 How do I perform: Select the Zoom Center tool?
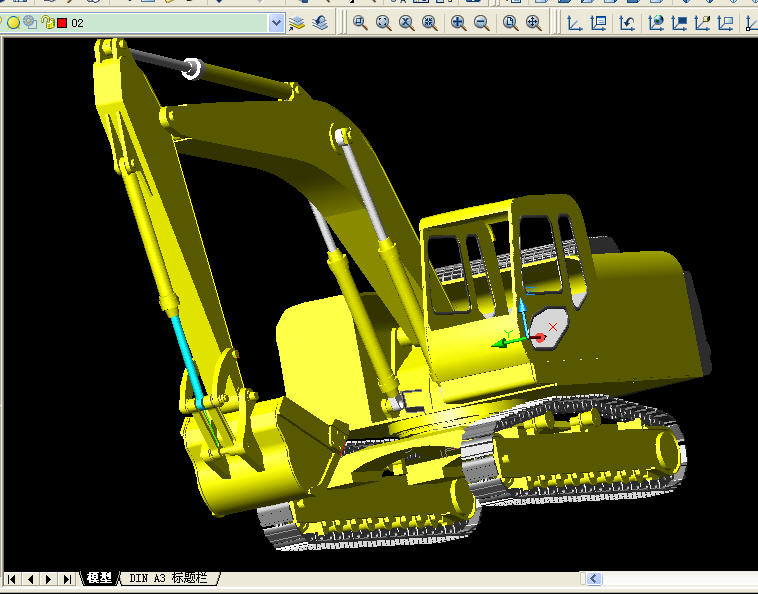click(430, 23)
